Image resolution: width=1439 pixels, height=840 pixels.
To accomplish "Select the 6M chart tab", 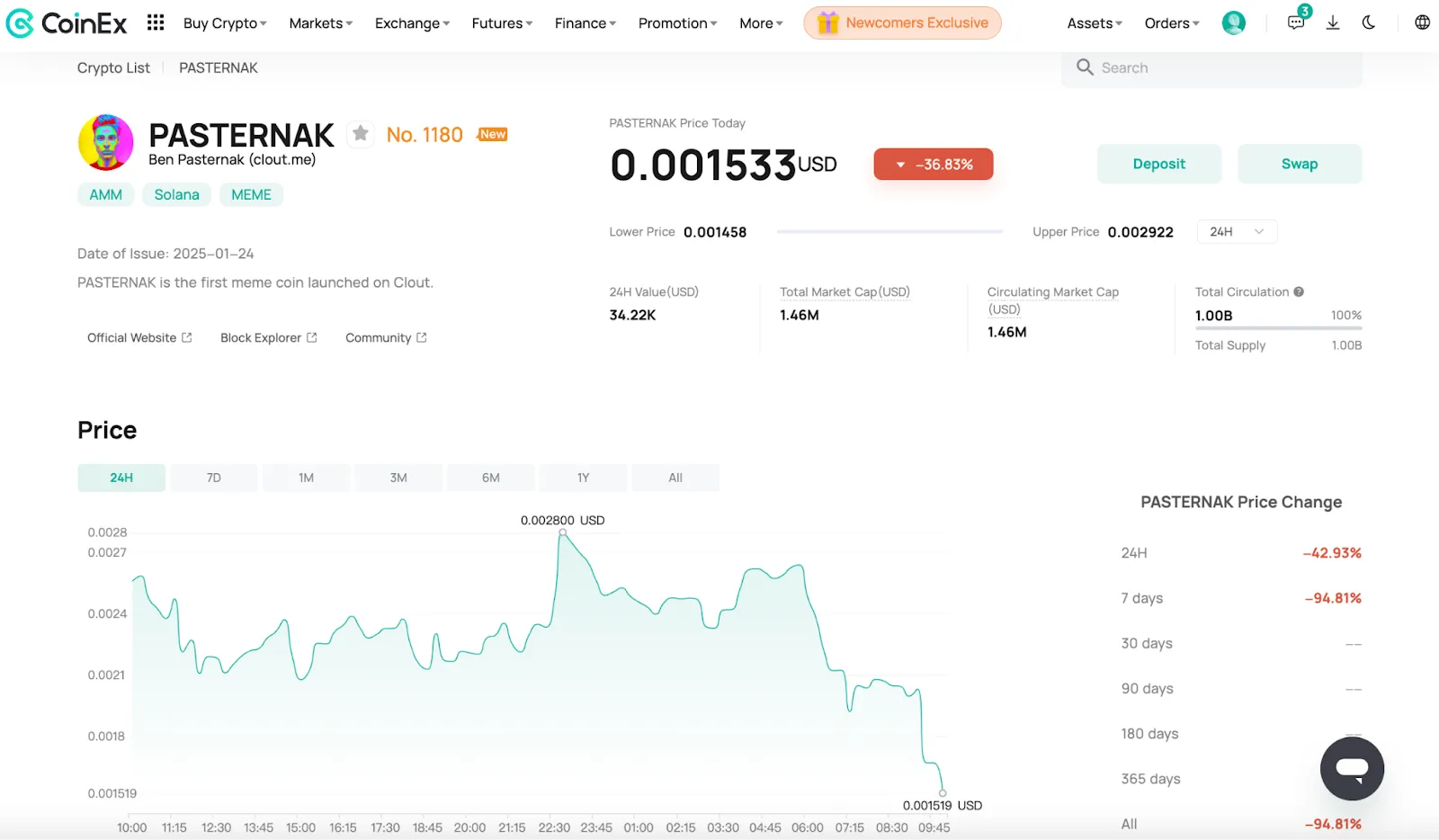I will click(491, 478).
